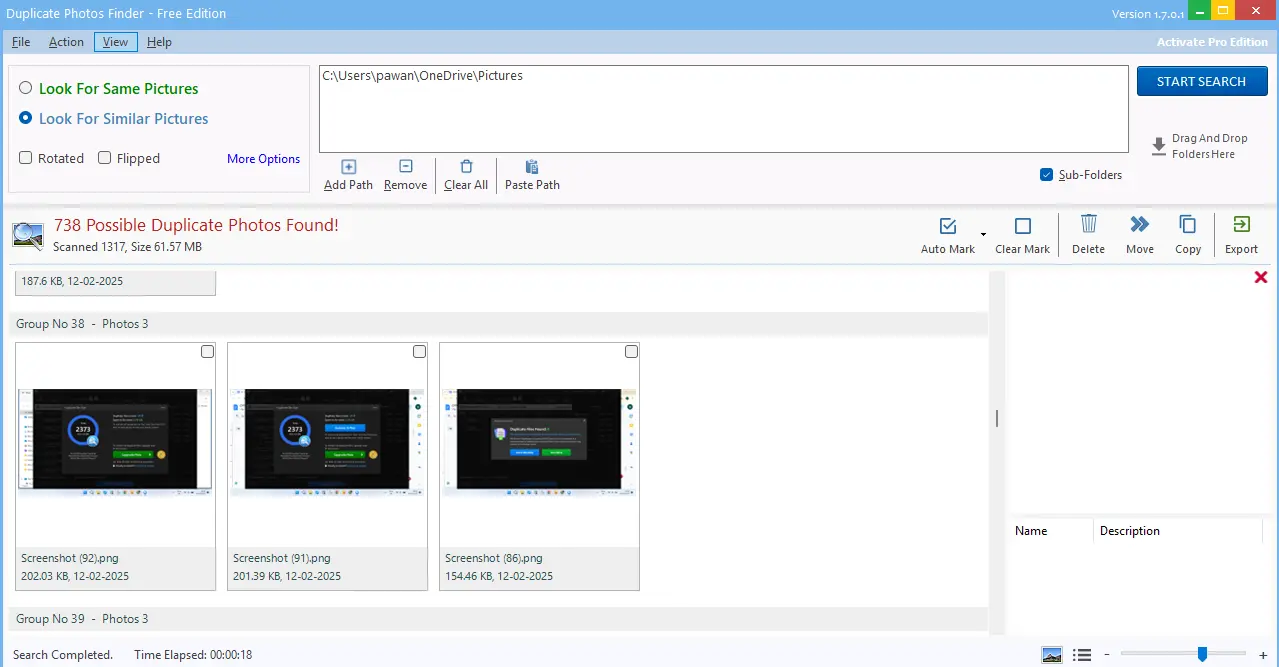Click the 187.6 KB, 12-02-2025 details
This screenshot has width=1279, height=667.
pos(72,281)
